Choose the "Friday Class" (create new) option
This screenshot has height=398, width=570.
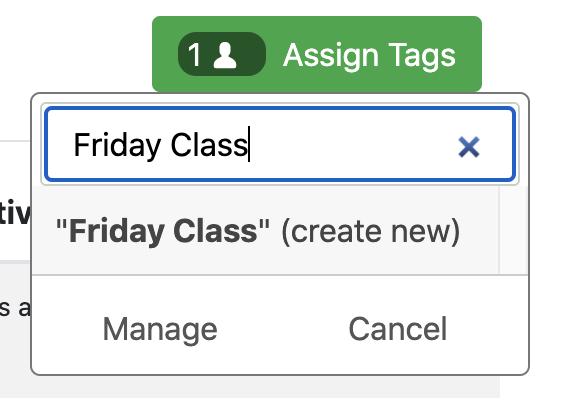pyautogui.click(x=265, y=230)
